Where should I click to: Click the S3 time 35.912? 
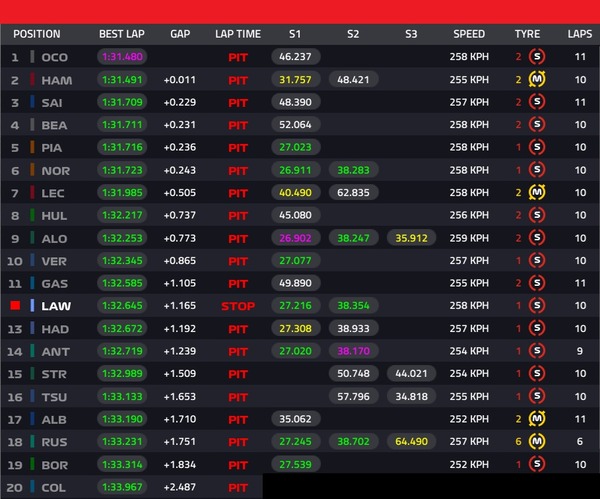[x=411, y=238]
